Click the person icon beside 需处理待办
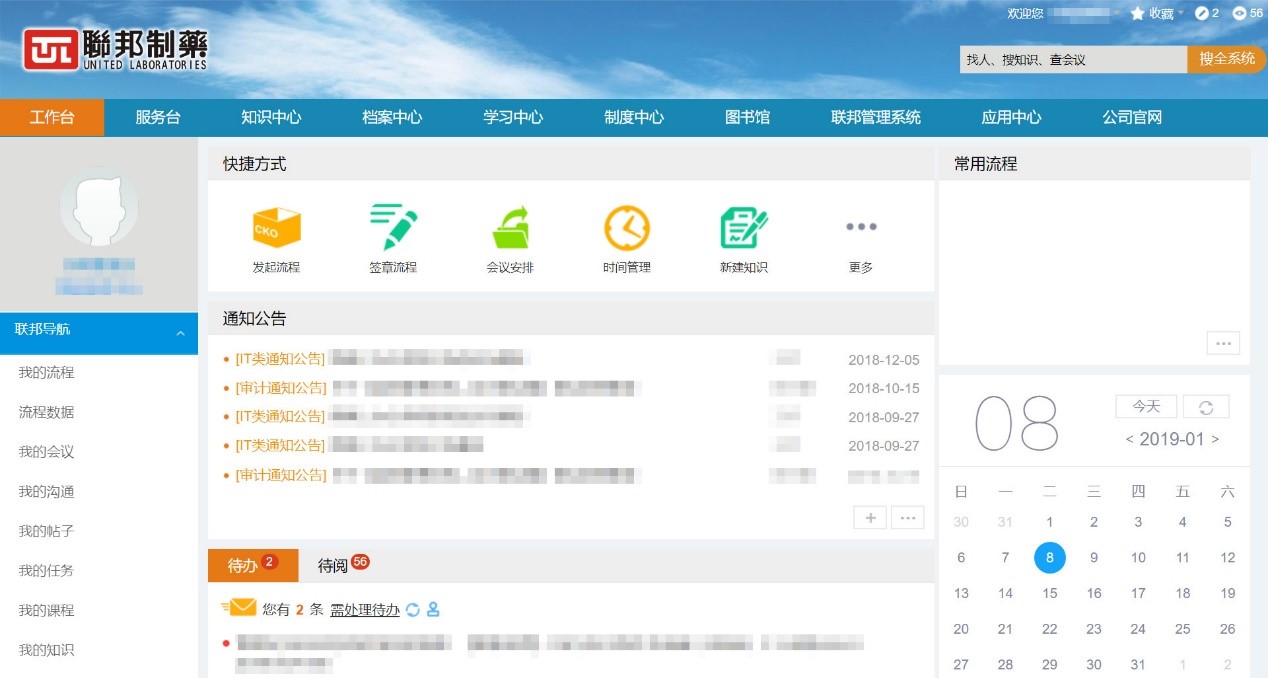 click(x=433, y=609)
